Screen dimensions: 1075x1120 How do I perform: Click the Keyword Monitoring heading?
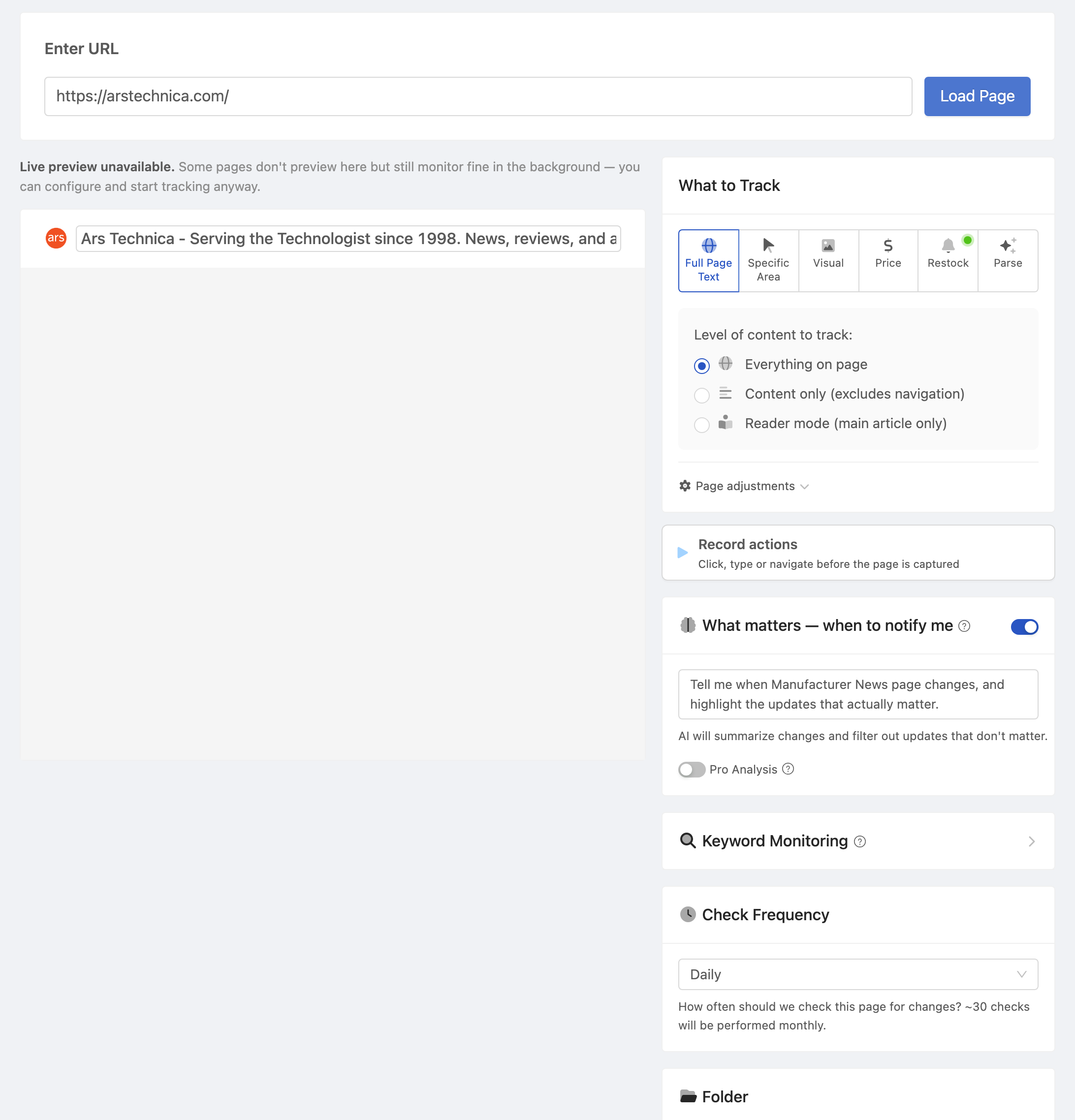point(774,841)
